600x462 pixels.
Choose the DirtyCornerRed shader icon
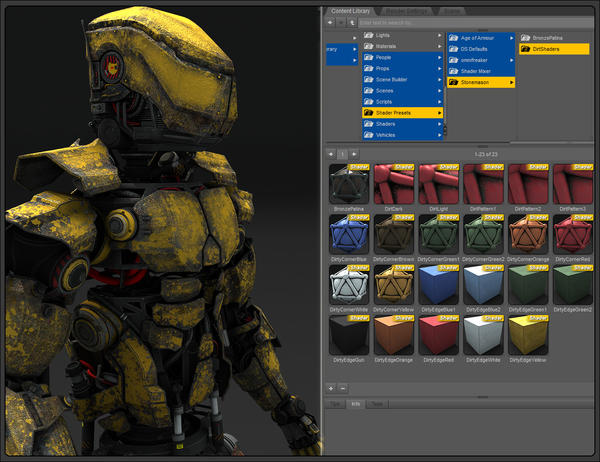coord(573,234)
